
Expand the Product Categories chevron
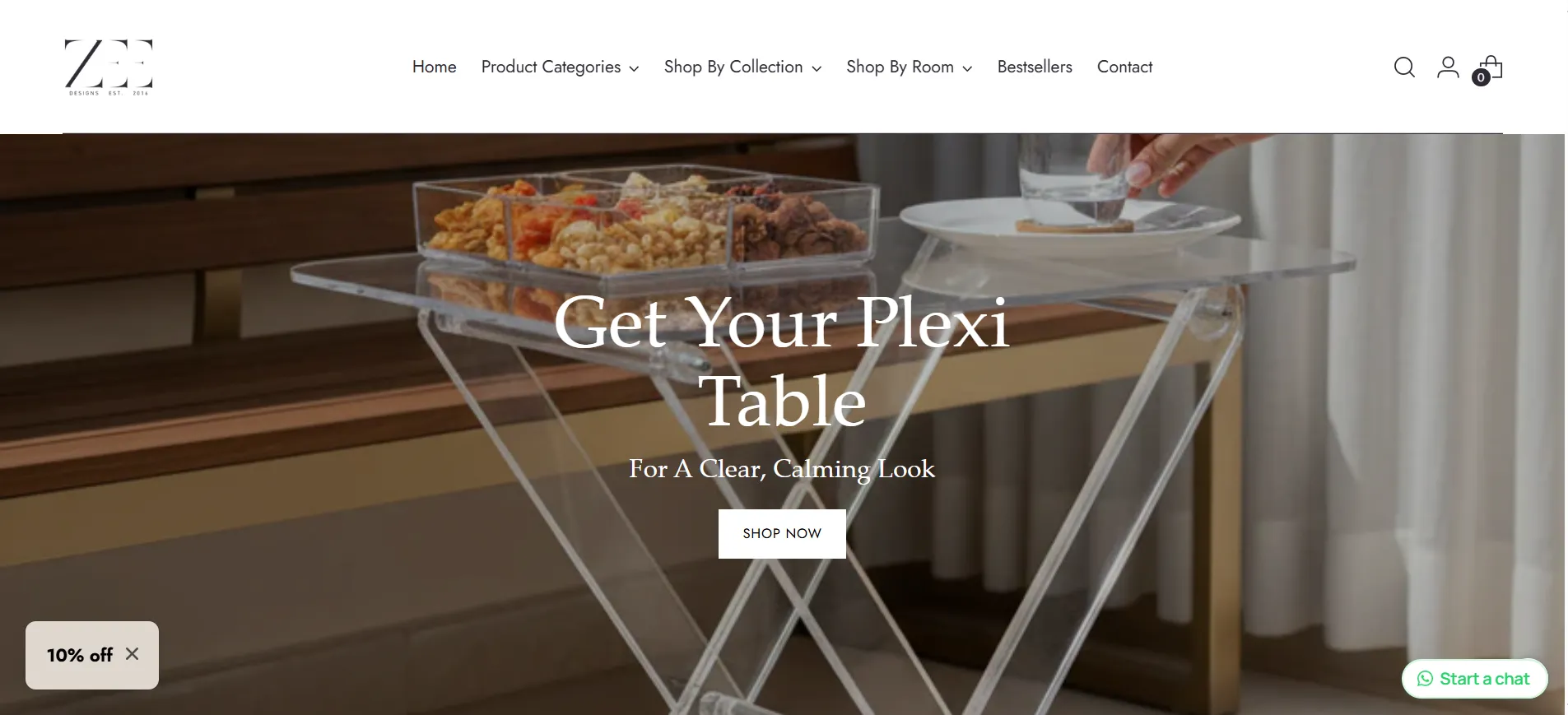[634, 68]
